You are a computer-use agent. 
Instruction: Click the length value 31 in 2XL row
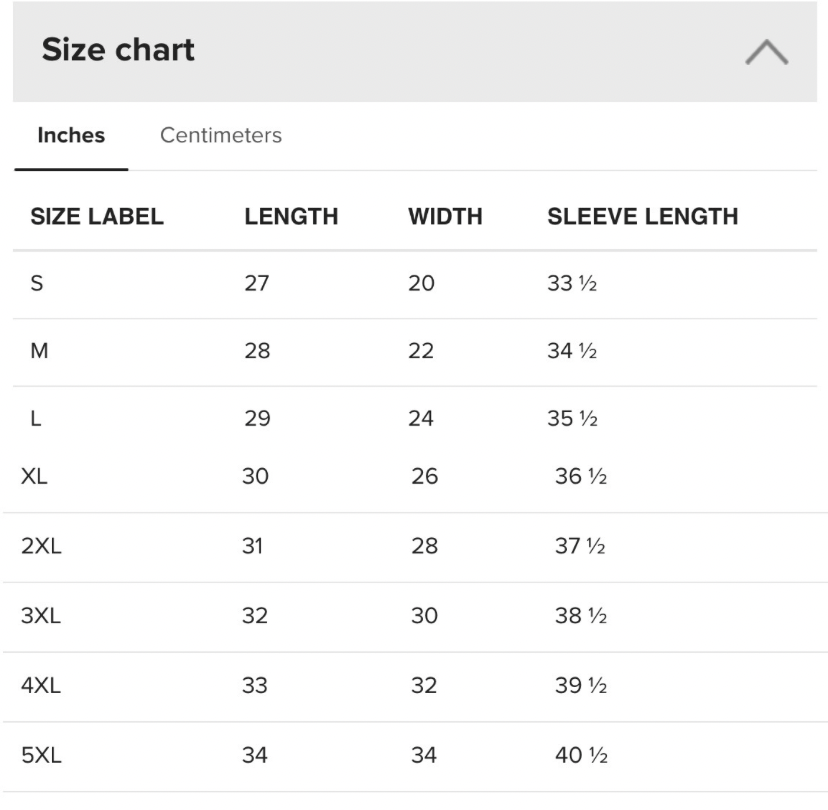coord(252,546)
